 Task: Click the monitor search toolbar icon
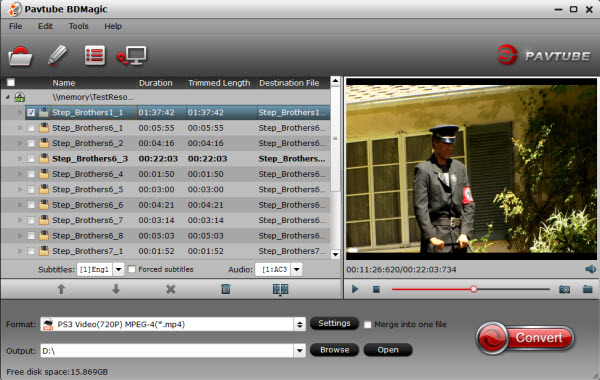[132, 56]
